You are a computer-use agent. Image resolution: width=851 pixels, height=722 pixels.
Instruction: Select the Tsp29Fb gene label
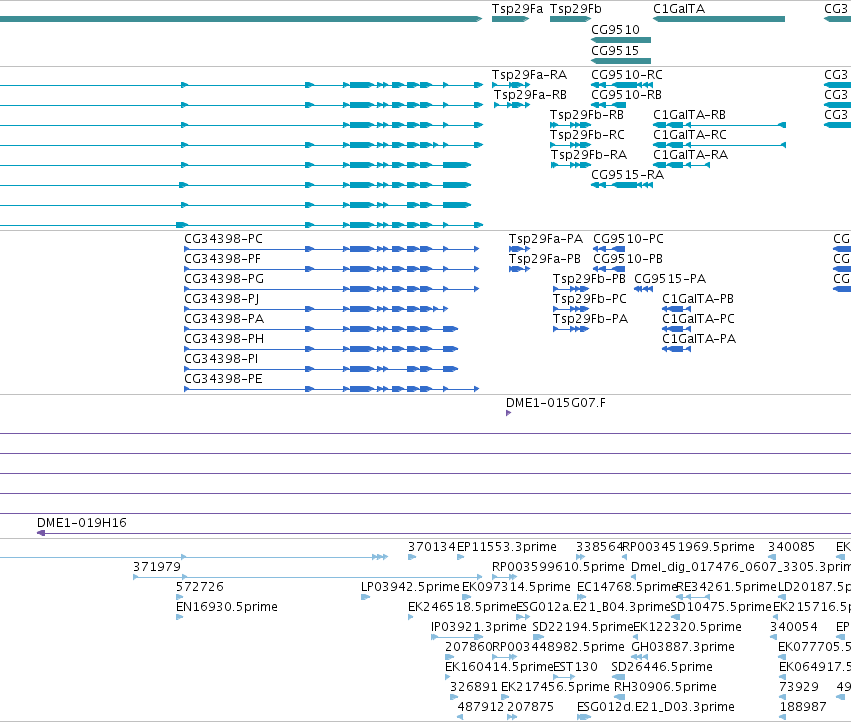click(x=575, y=9)
